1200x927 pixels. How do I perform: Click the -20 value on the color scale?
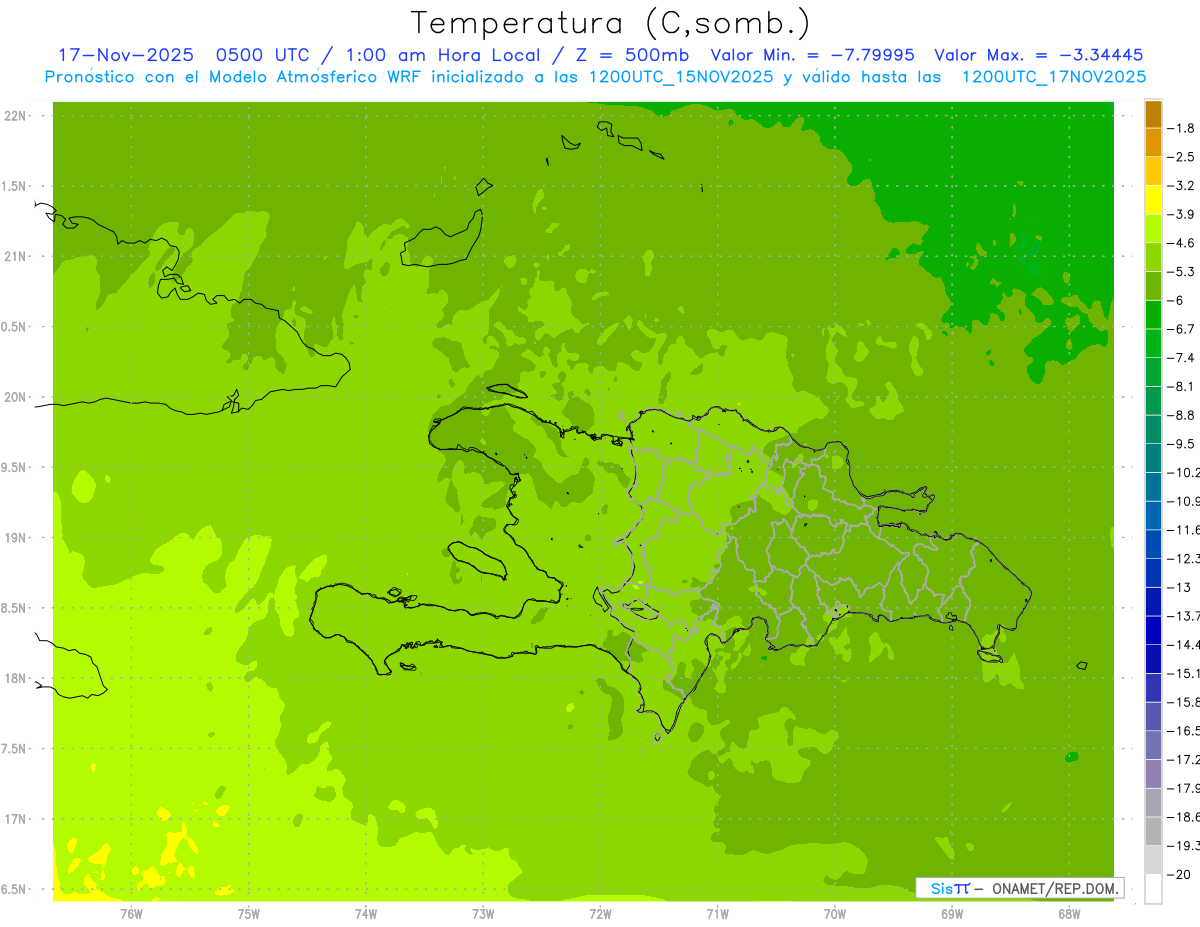tap(1178, 874)
